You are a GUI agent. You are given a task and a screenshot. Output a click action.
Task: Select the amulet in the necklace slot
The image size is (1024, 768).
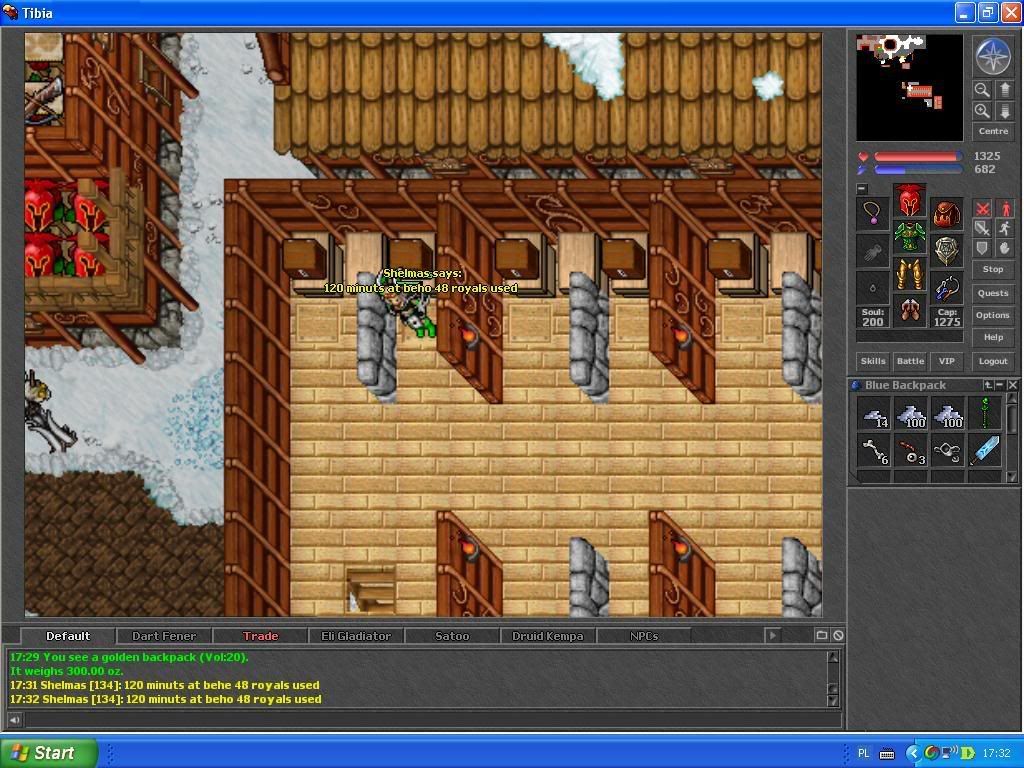[x=872, y=214]
